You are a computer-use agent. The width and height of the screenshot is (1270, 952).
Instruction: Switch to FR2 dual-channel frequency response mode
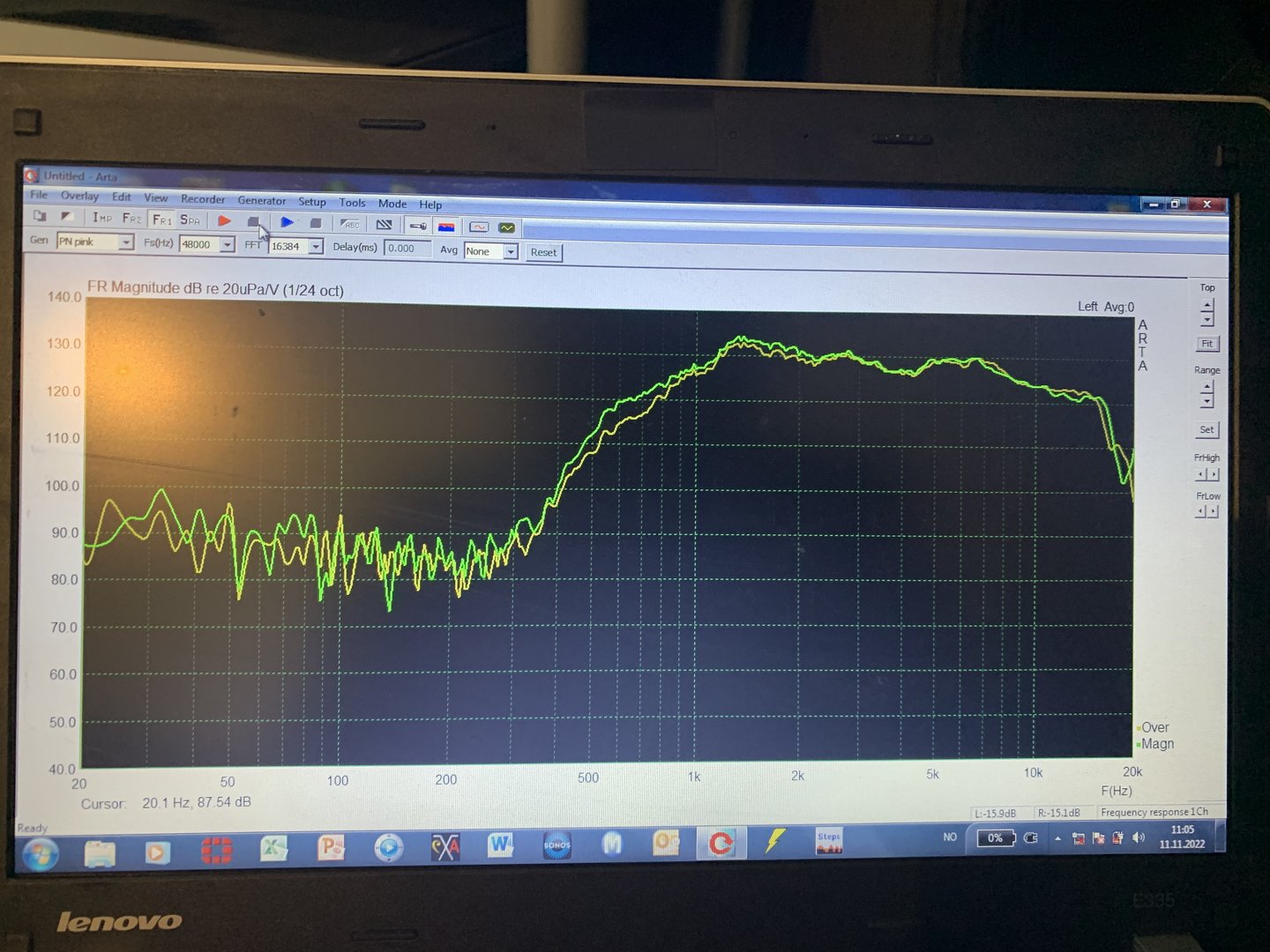click(131, 218)
